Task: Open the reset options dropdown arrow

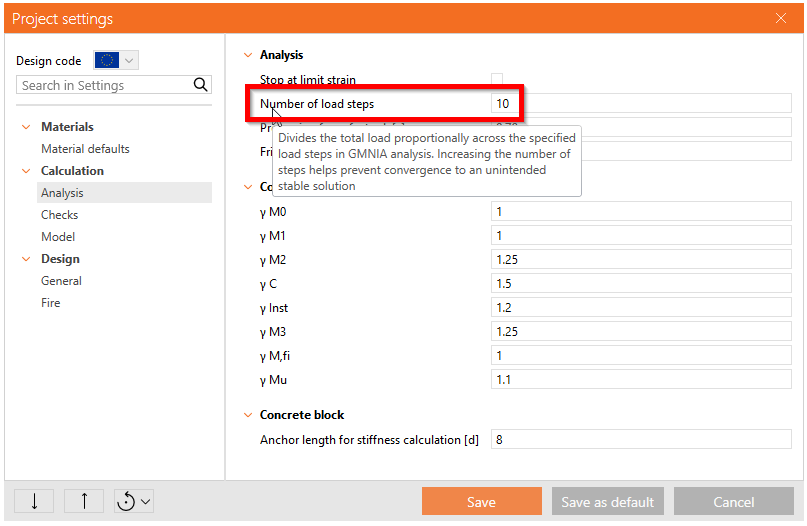Action: (146, 501)
